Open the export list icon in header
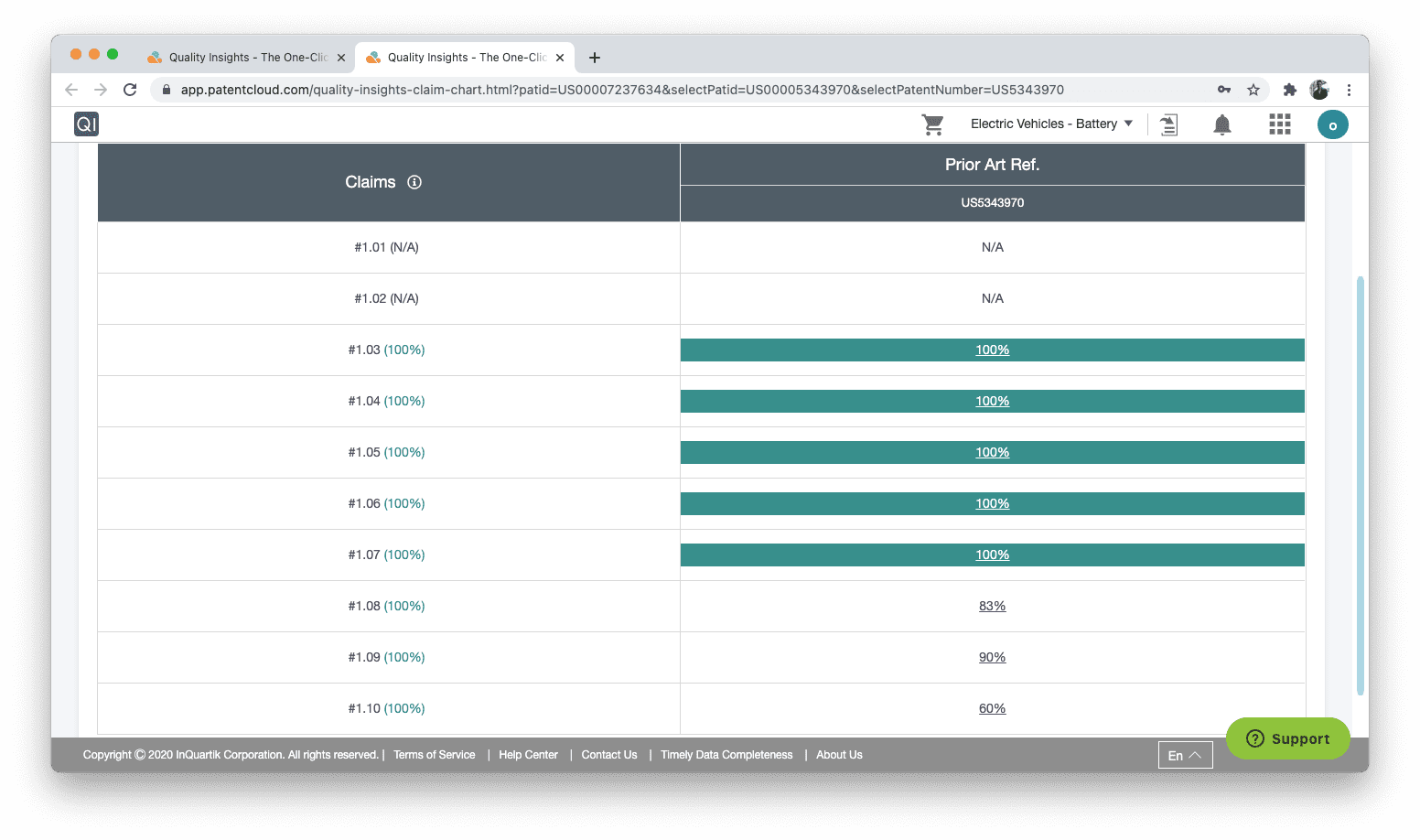Image resolution: width=1420 pixels, height=840 pixels. click(1168, 124)
